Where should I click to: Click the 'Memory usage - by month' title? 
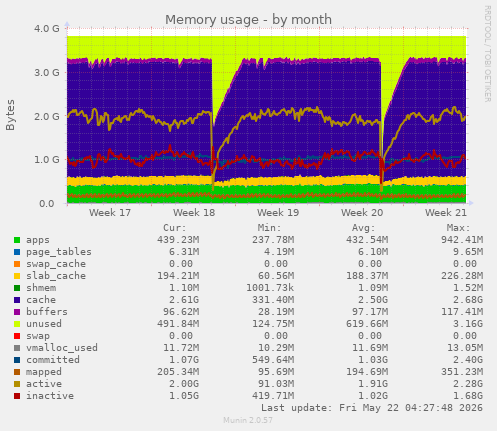pos(249,20)
